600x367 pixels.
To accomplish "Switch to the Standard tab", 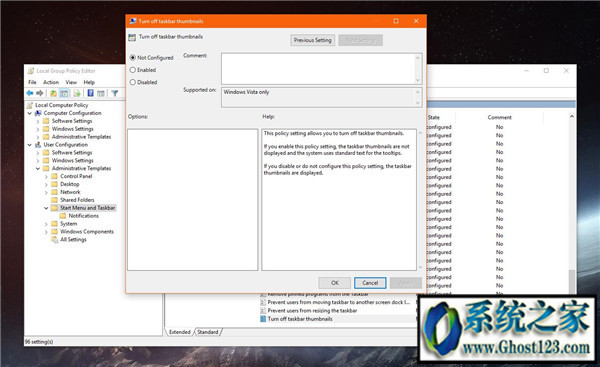I will tap(208, 332).
